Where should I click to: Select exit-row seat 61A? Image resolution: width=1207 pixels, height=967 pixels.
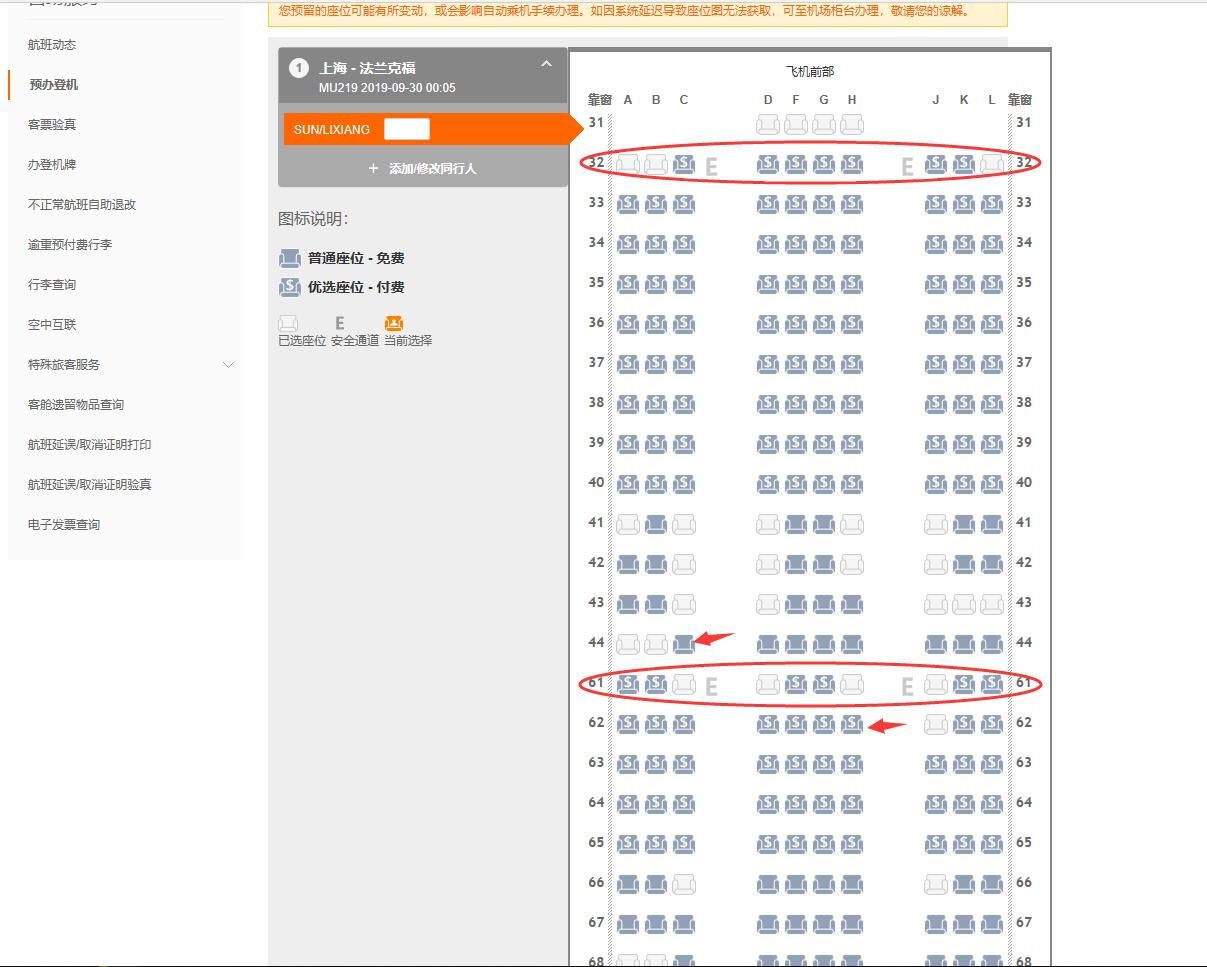pyautogui.click(x=628, y=684)
